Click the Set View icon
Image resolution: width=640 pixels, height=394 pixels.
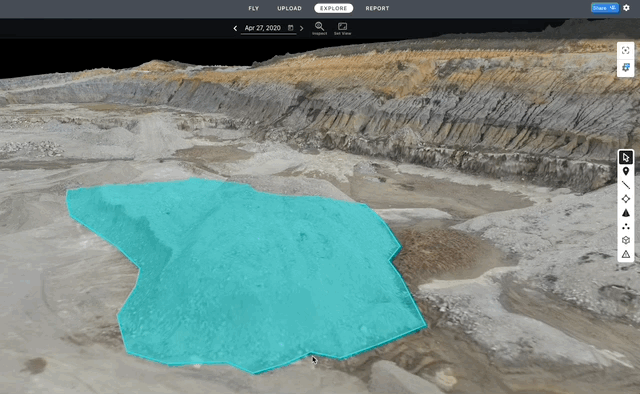coord(342,28)
